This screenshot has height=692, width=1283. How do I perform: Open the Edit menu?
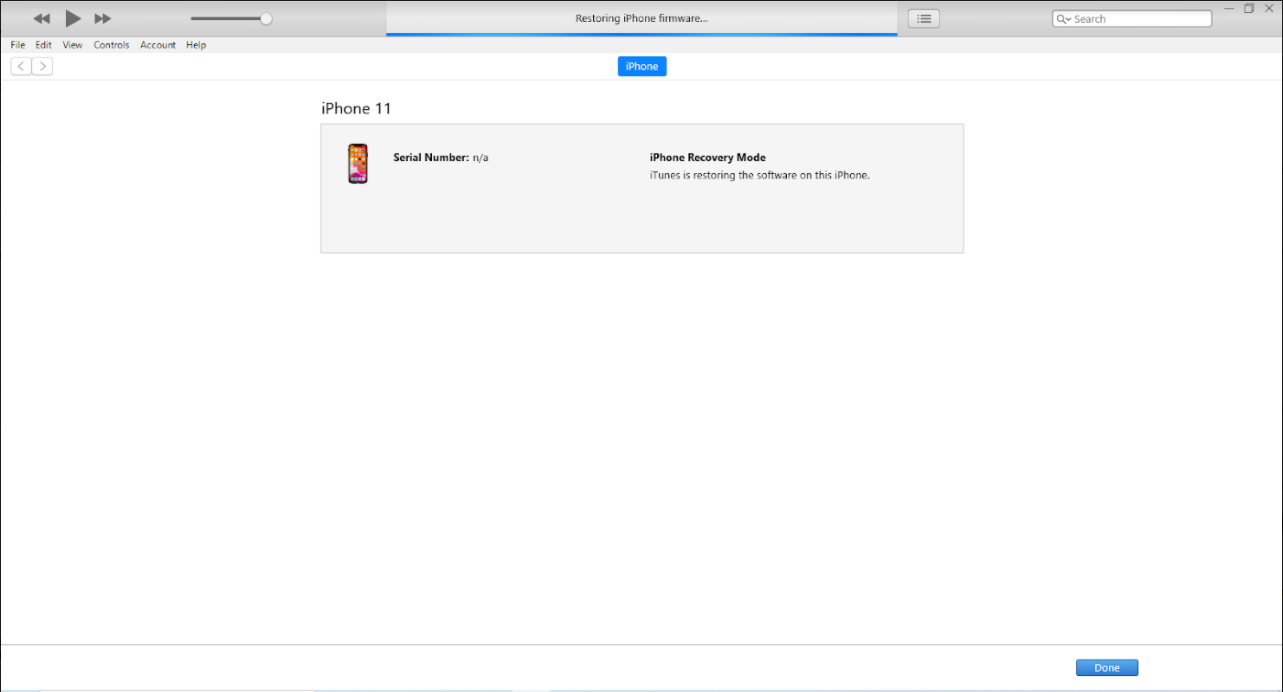tap(43, 45)
